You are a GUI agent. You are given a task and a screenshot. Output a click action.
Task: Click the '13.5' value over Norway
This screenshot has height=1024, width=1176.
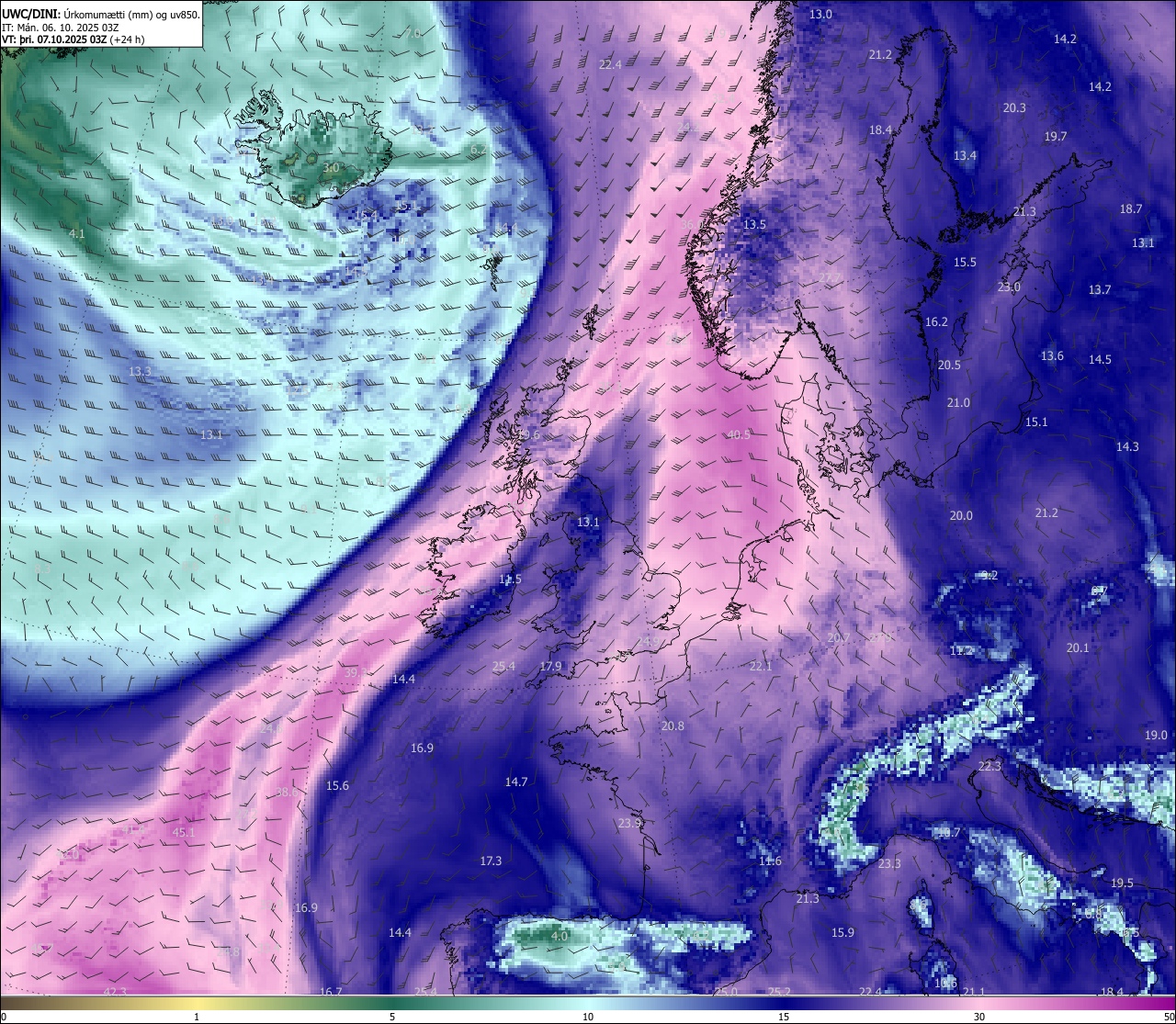[x=754, y=224]
